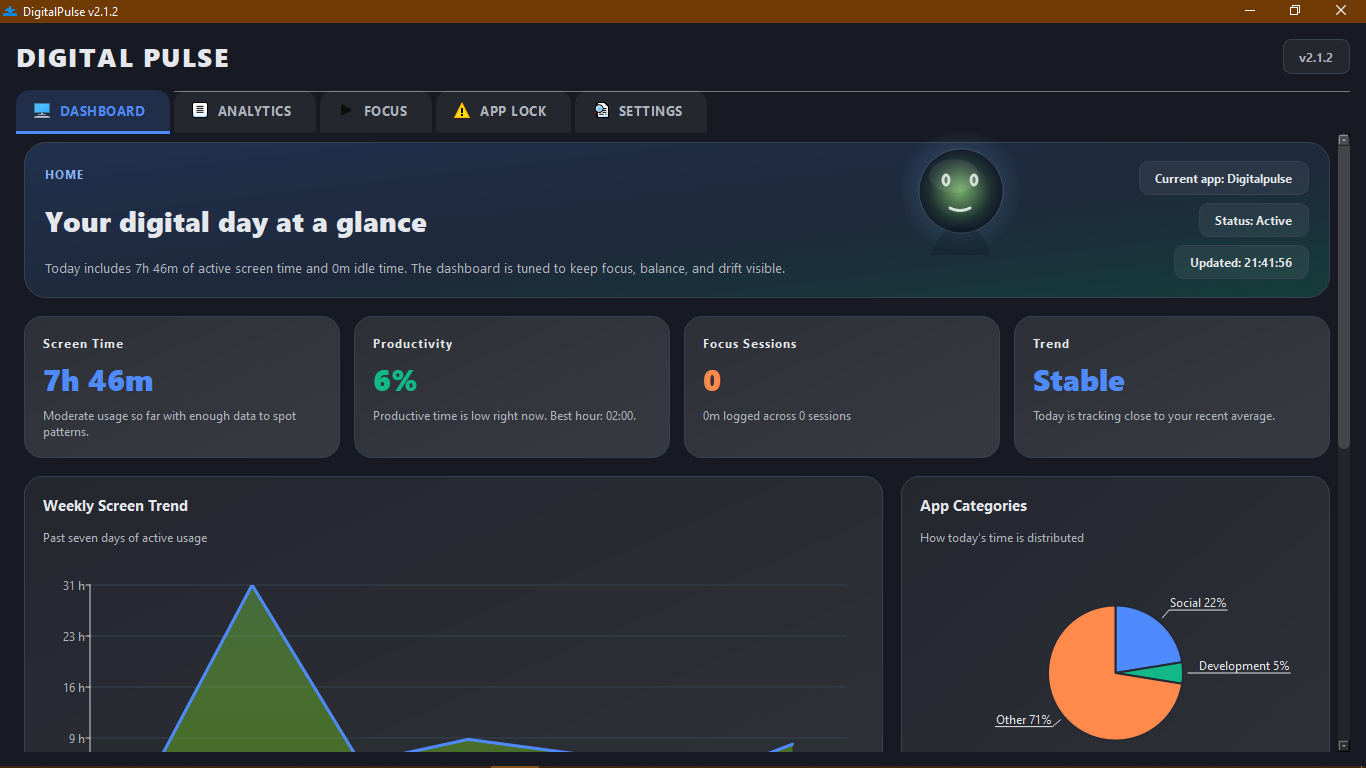
Task: Click the App Lock warning triangle icon
Action: point(461,111)
